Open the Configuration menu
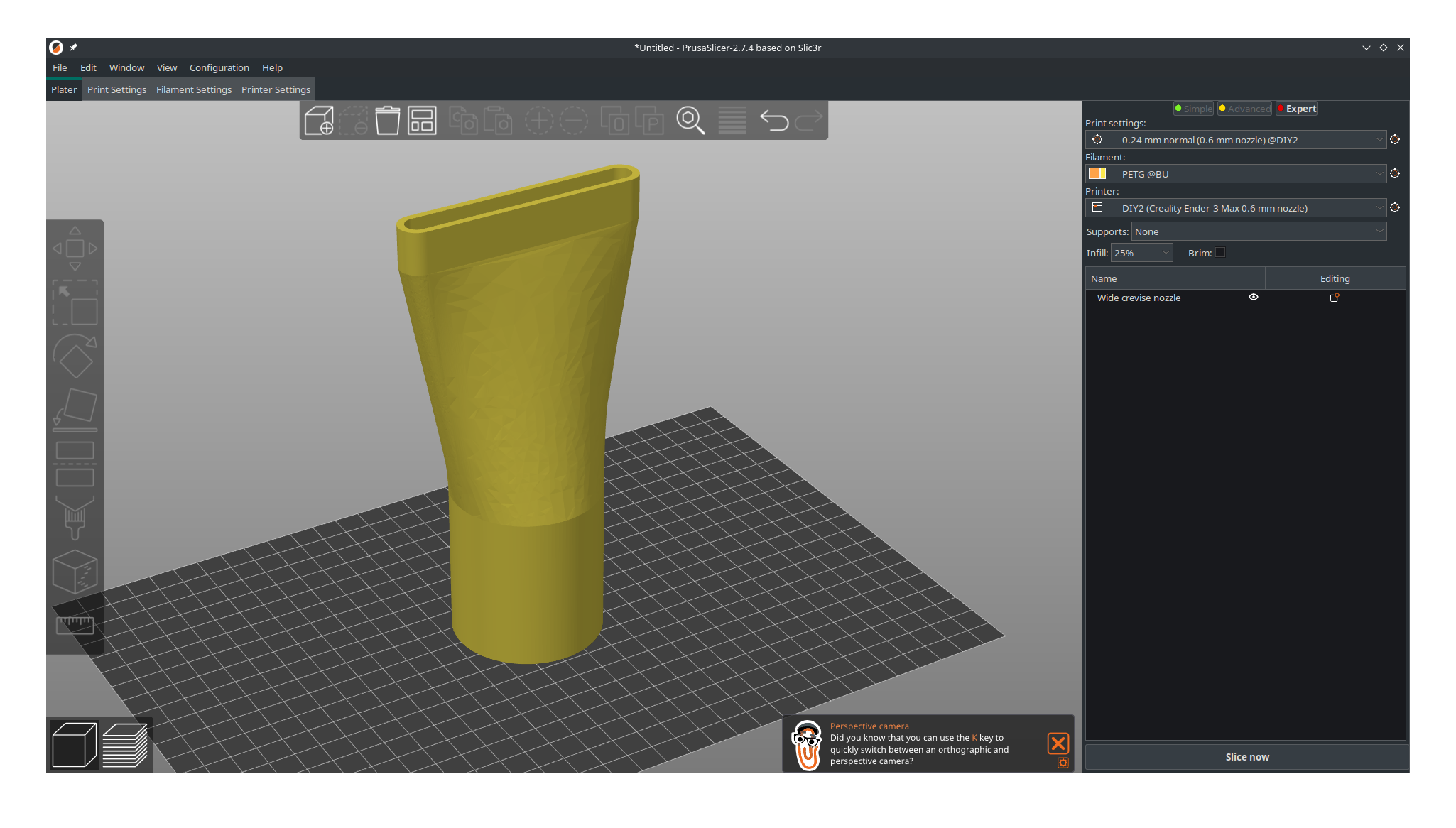The width and height of the screenshot is (1456, 828). [x=219, y=67]
